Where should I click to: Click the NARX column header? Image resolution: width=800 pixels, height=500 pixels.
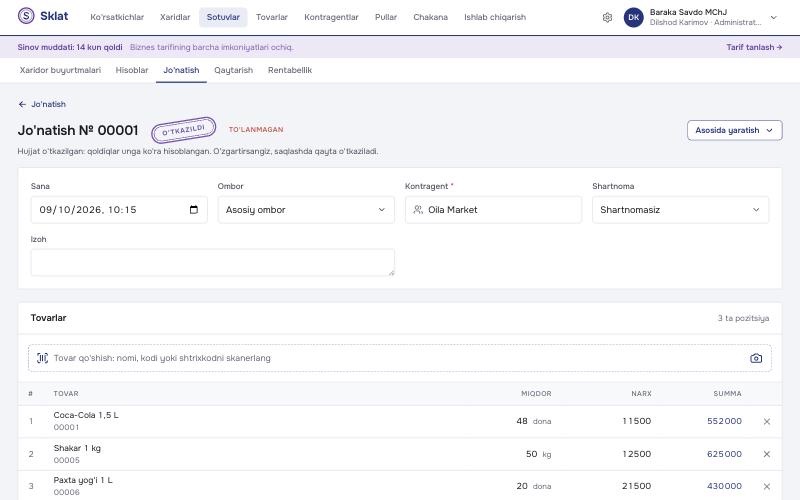[x=641, y=393]
